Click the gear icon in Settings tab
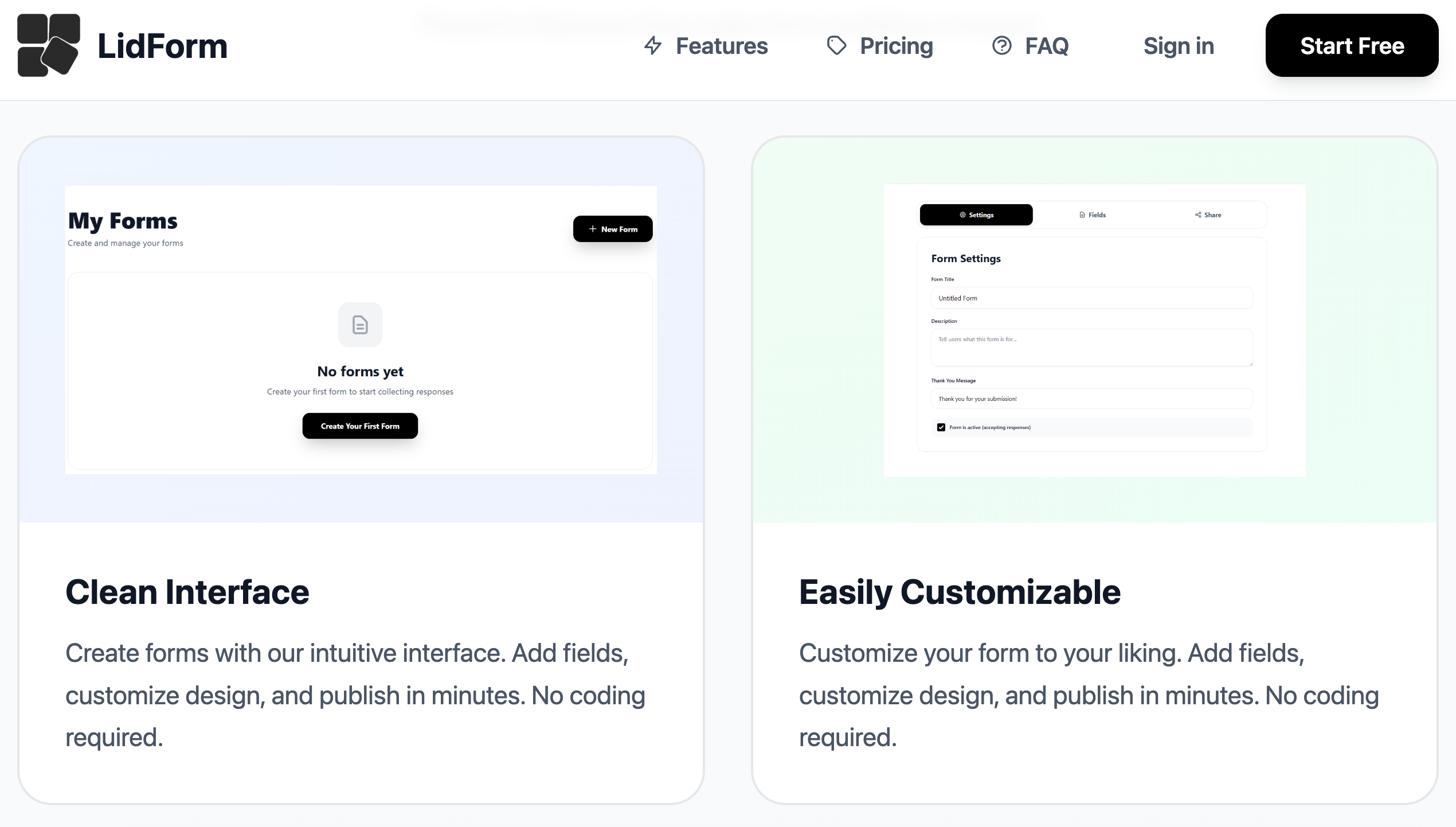This screenshot has width=1456, height=827. click(962, 215)
